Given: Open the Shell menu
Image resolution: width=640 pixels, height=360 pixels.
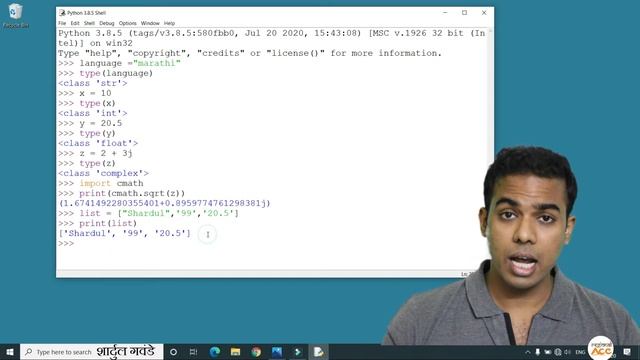Looking at the screenshot, I should [89, 23].
